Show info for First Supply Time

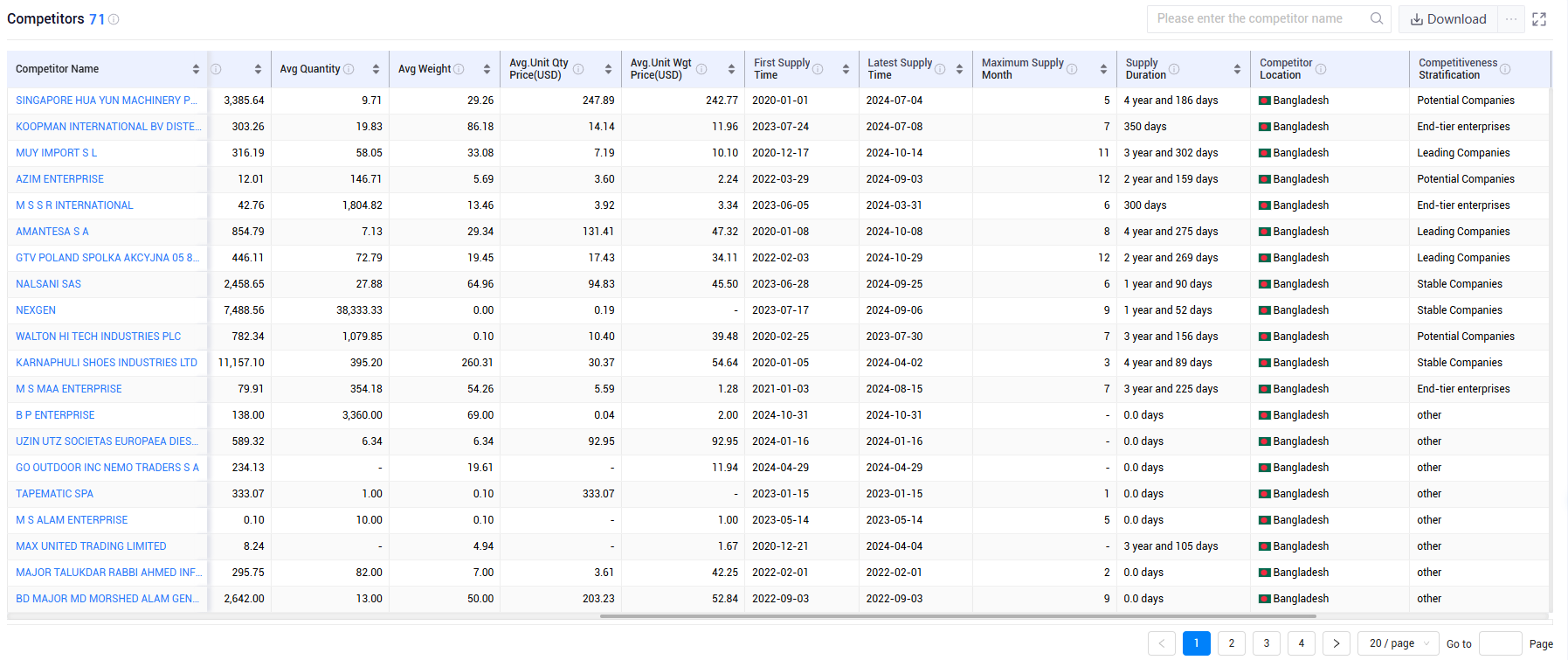click(x=818, y=69)
